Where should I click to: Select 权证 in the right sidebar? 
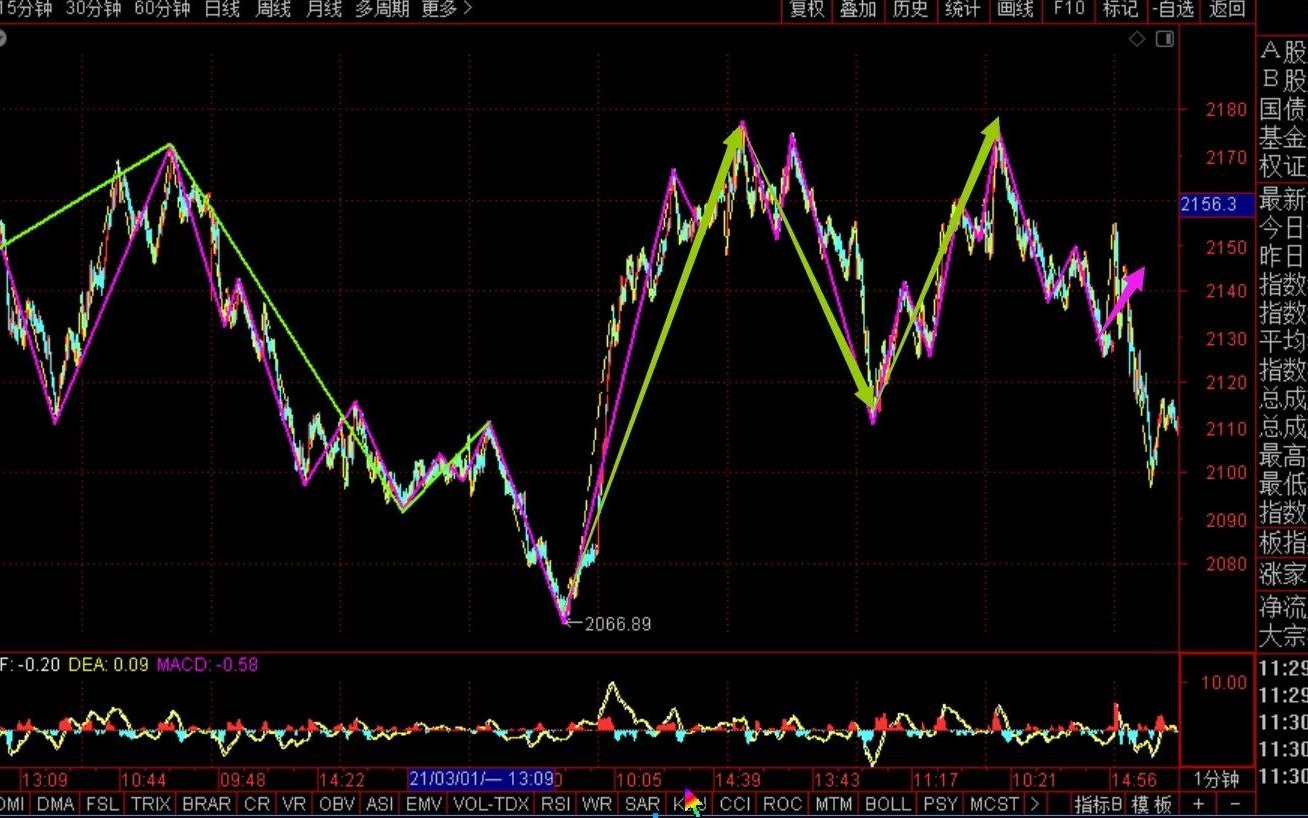tap(1283, 167)
